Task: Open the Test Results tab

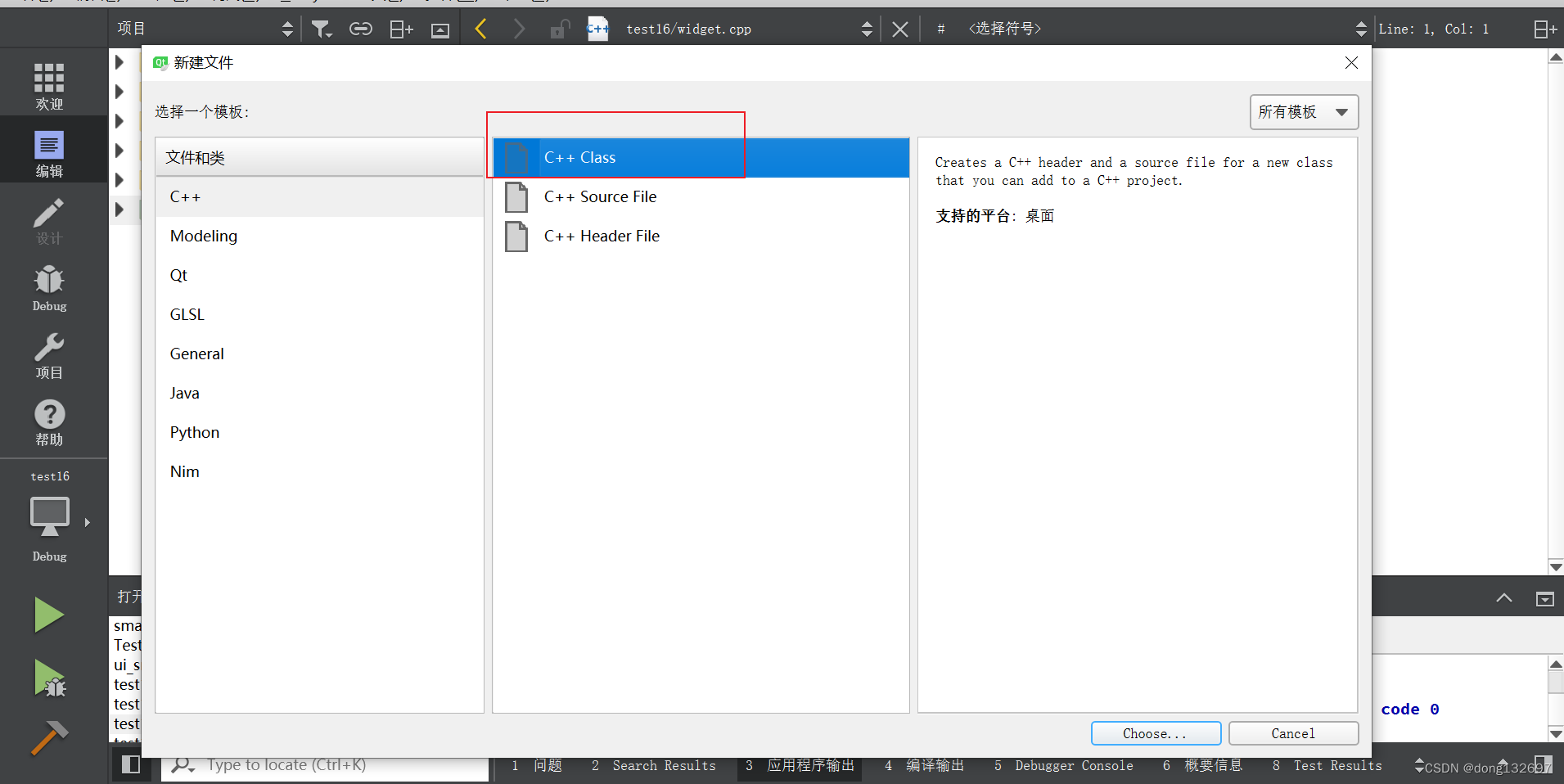Action: tap(1327, 766)
